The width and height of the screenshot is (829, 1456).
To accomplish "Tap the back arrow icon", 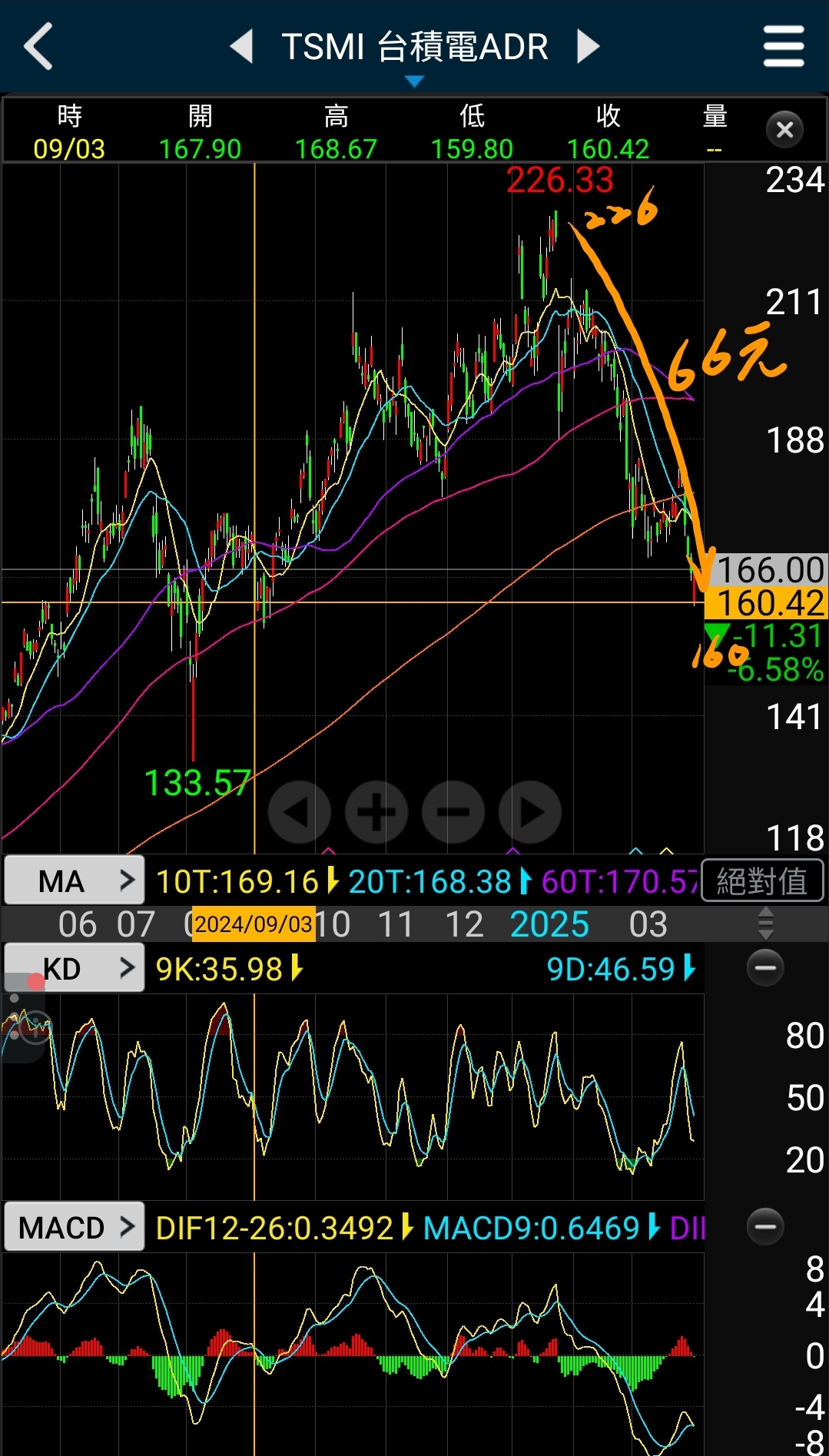I will point(38,47).
